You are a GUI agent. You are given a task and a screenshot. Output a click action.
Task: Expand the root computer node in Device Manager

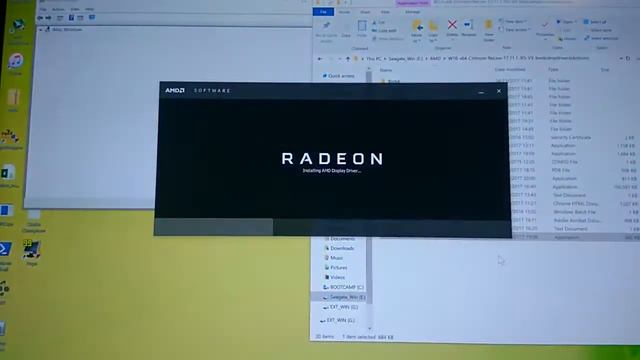40,30
